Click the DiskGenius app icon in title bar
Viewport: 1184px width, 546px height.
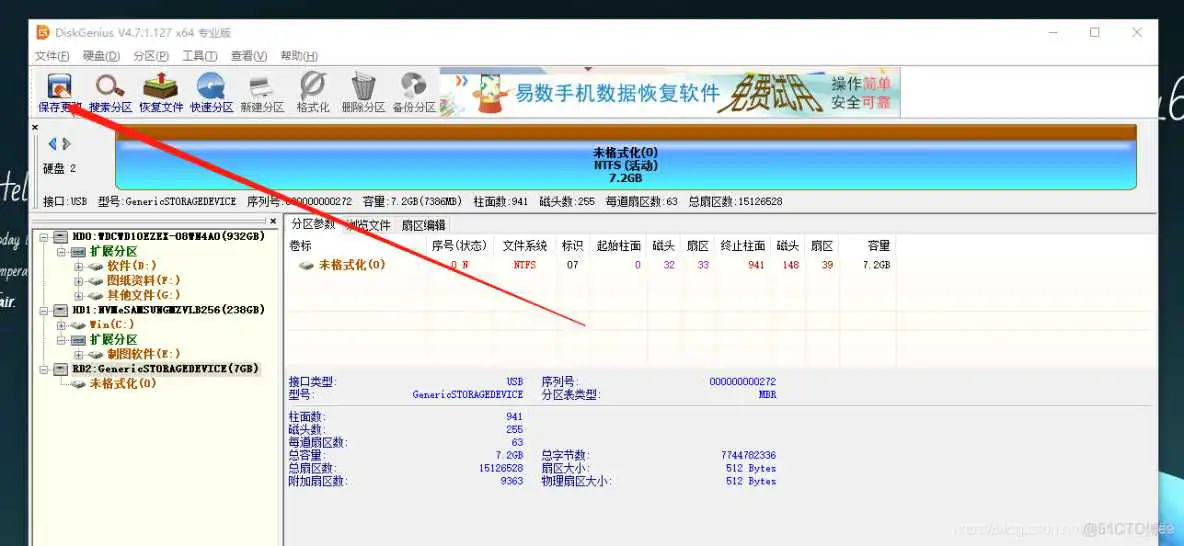[43, 32]
